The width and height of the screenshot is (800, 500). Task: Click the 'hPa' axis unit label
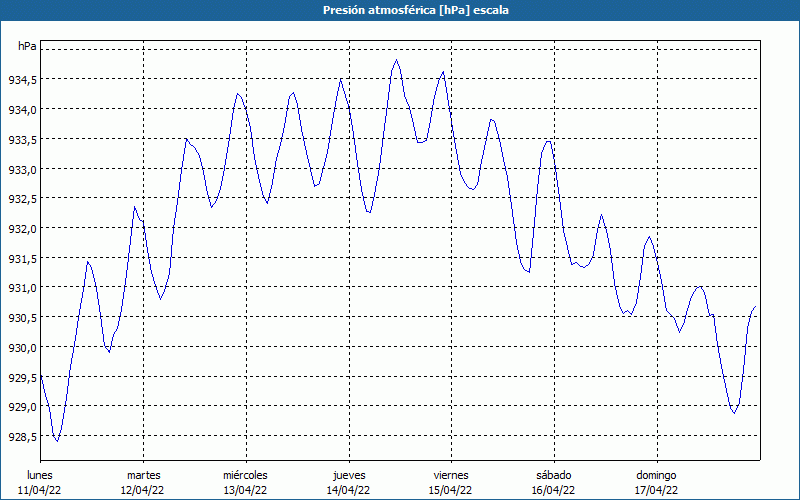pos(27,46)
